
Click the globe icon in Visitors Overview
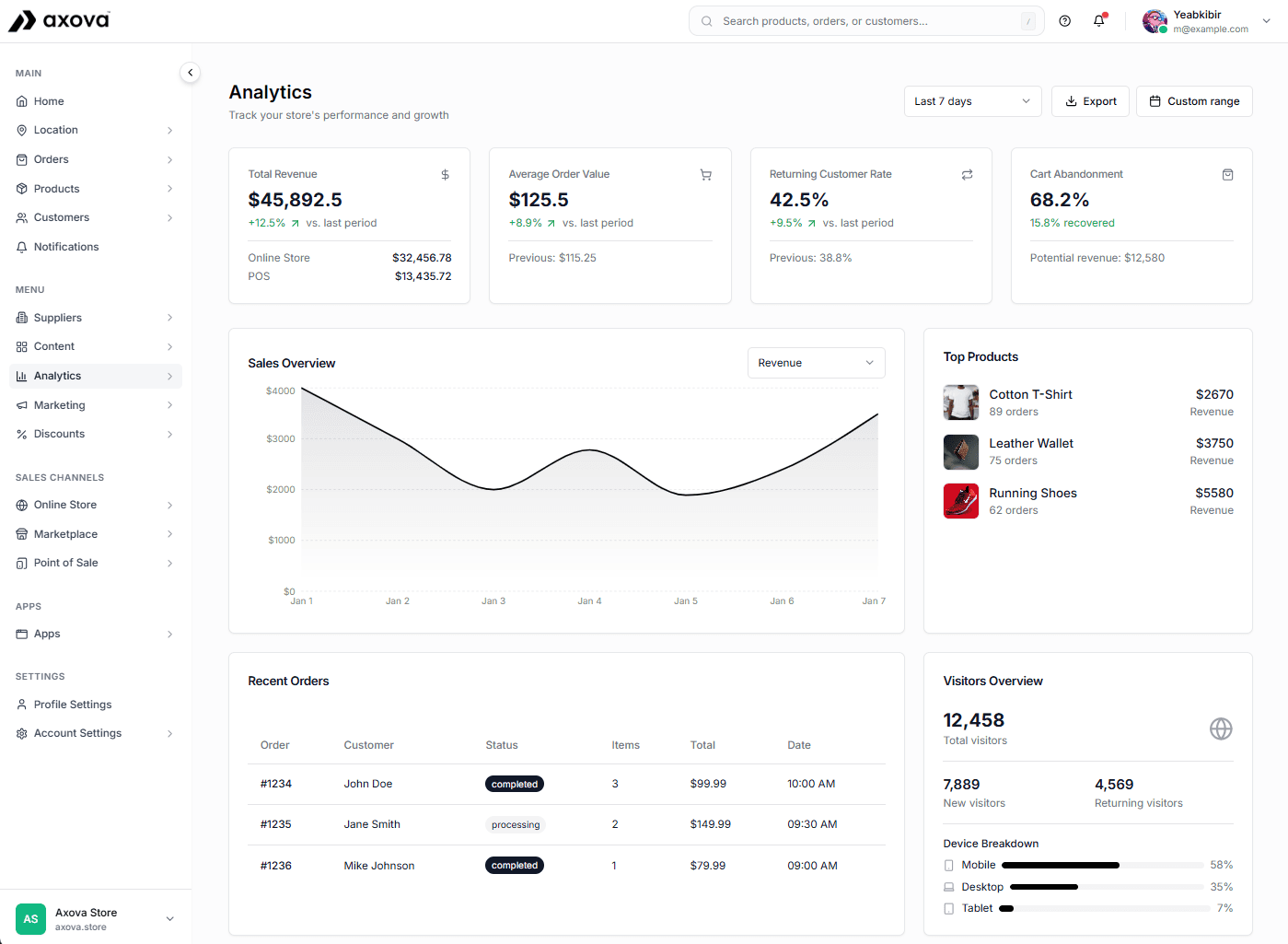click(1221, 728)
